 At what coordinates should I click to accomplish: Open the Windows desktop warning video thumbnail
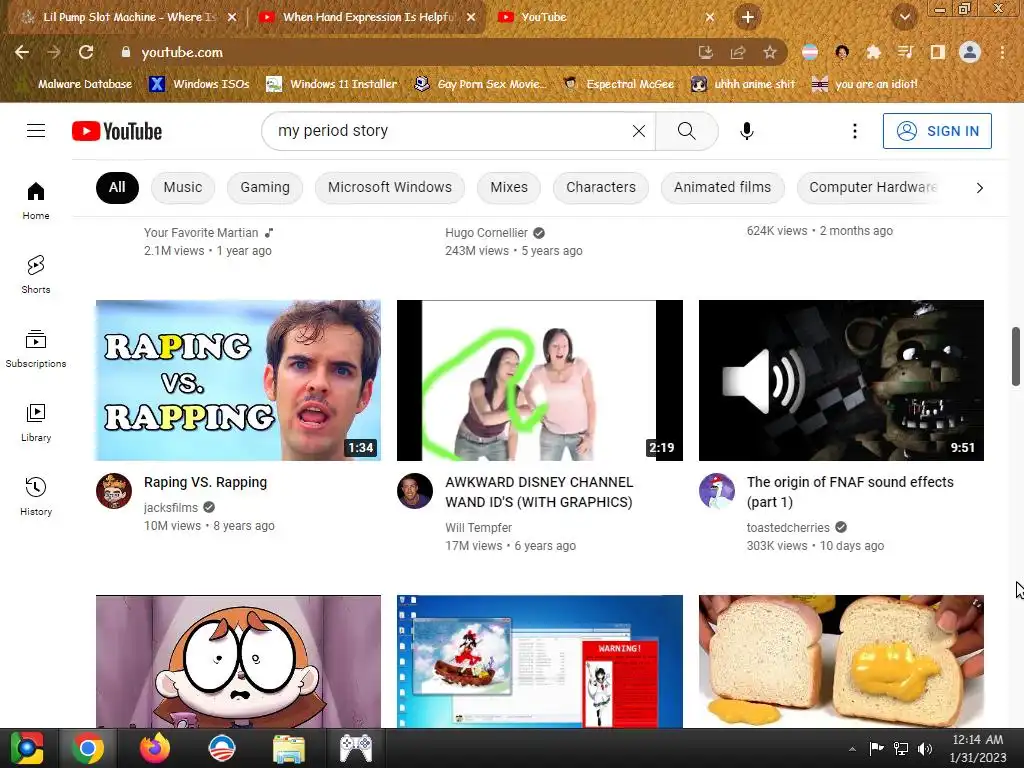point(539,661)
